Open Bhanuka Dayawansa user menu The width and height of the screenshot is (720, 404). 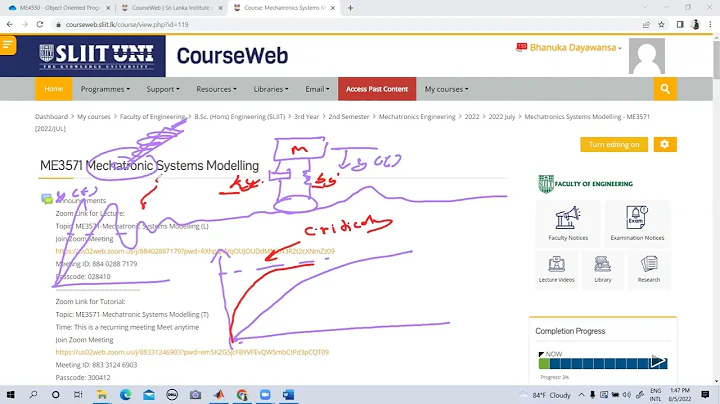click(575, 48)
